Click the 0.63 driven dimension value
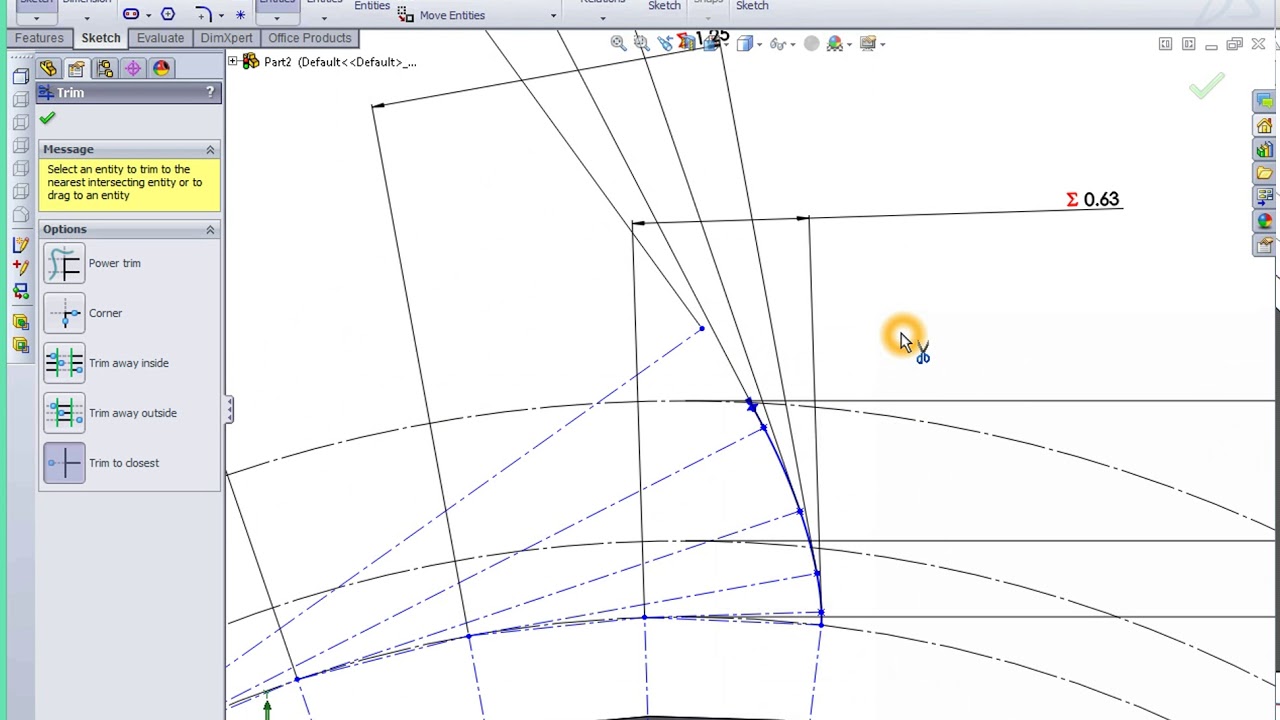Screen dimensions: 1280x720 1100,199
